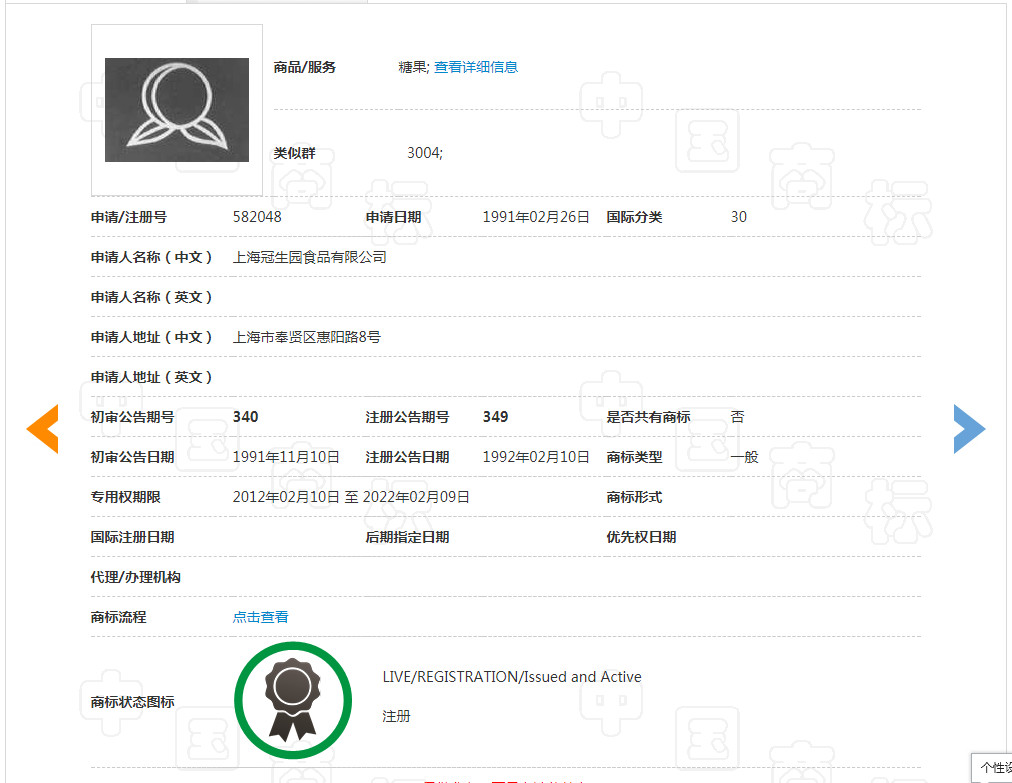The image size is (1012, 783).
Task: Click the similar group value 3004
Action: click(424, 153)
